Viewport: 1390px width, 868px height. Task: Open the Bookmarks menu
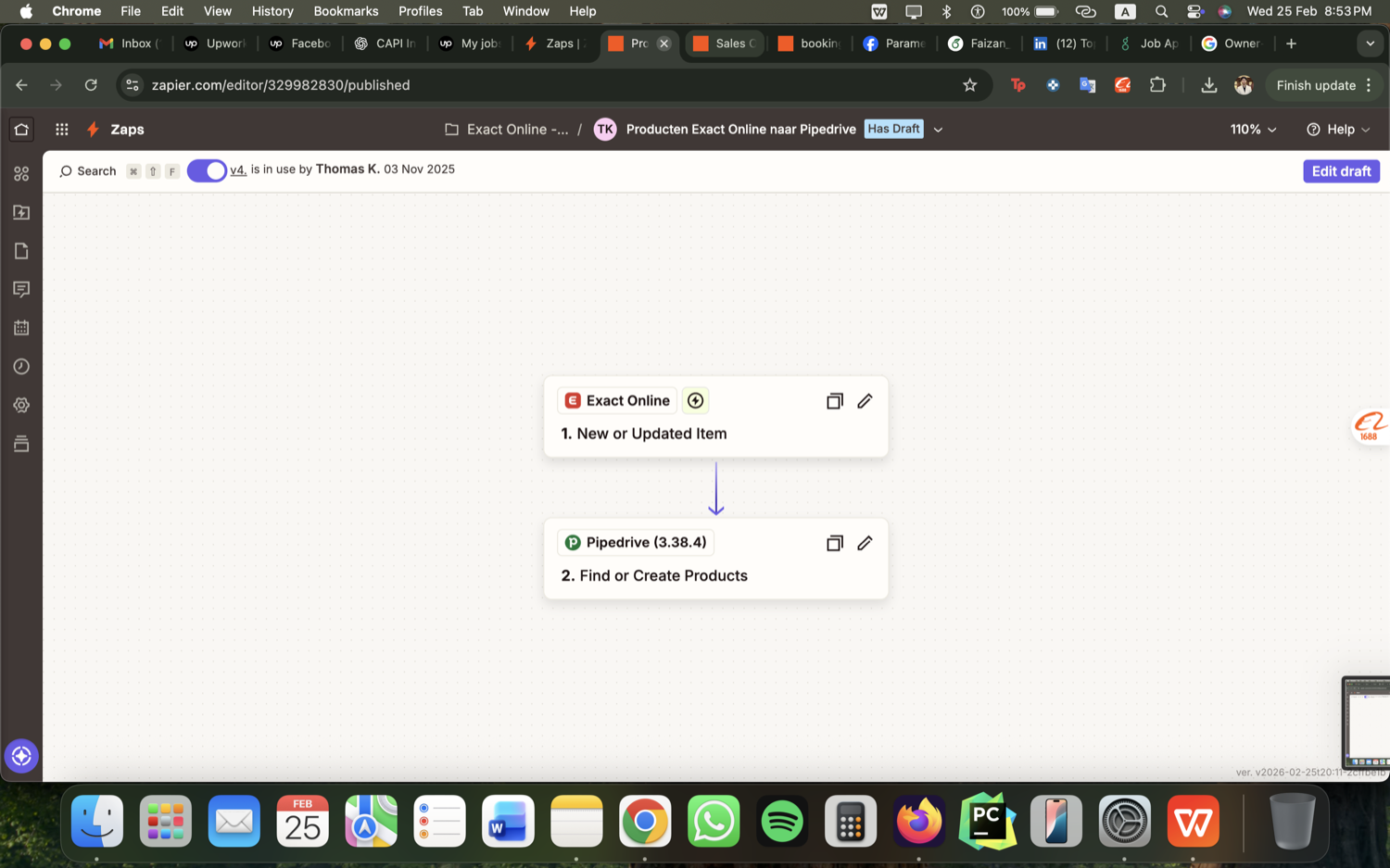tap(346, 11)
